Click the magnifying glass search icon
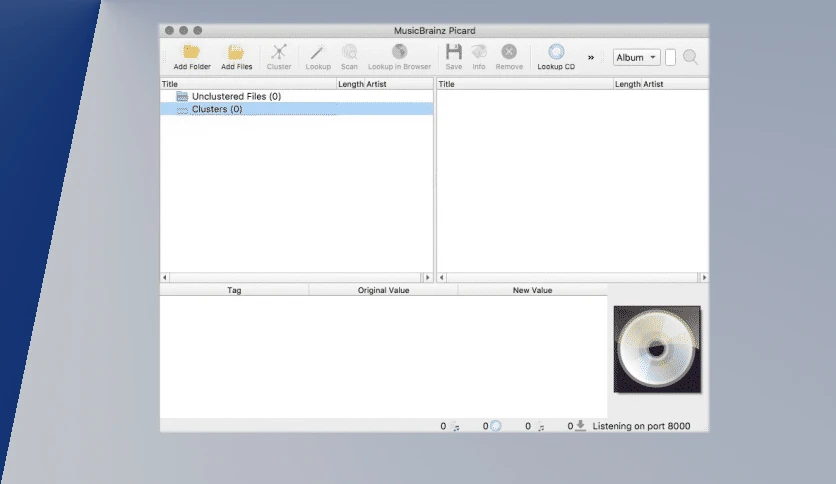The image size is (836, 484). [x=690, y=57]
